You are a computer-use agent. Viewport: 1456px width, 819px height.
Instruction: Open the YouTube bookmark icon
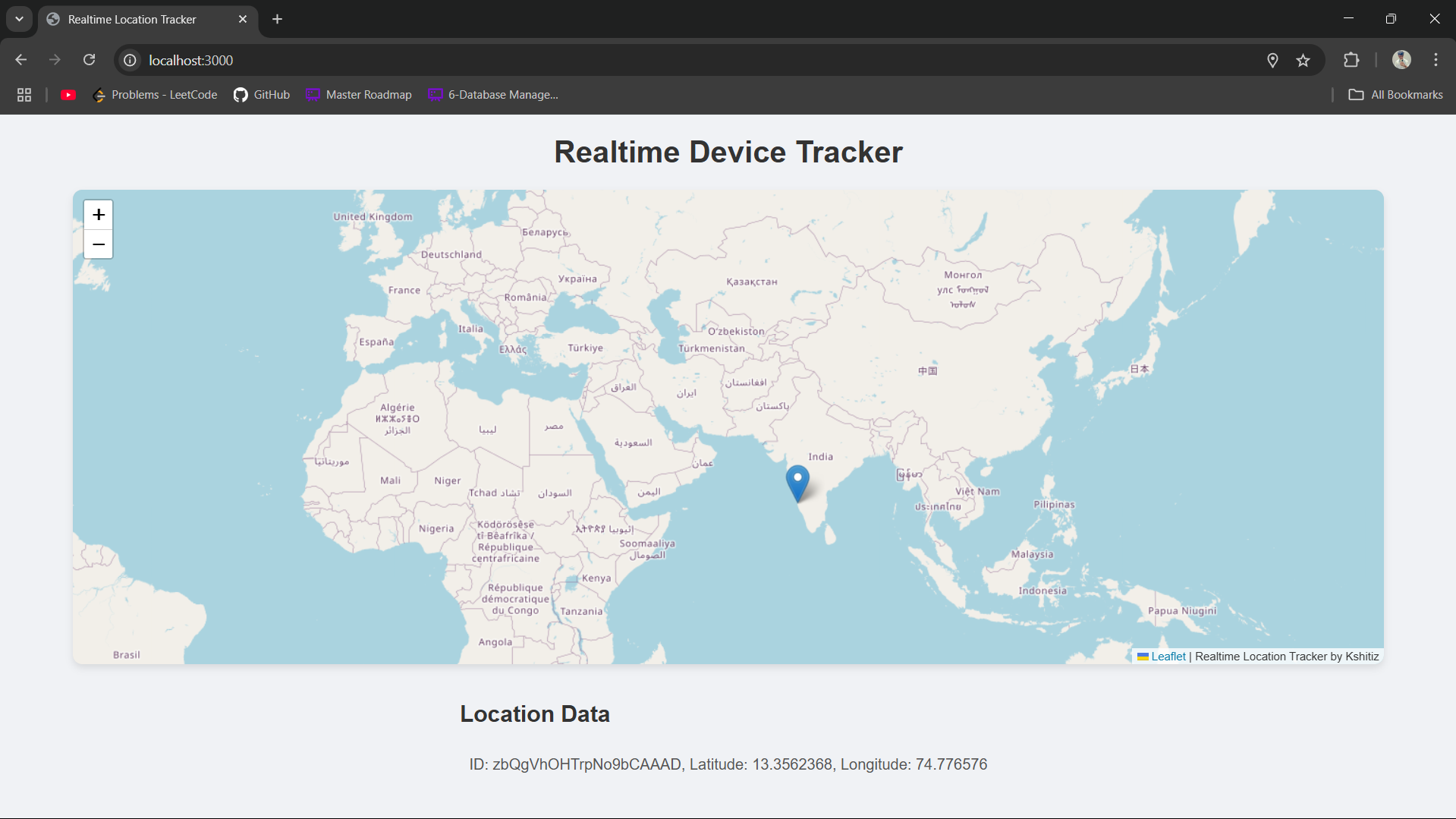point(68,95)
